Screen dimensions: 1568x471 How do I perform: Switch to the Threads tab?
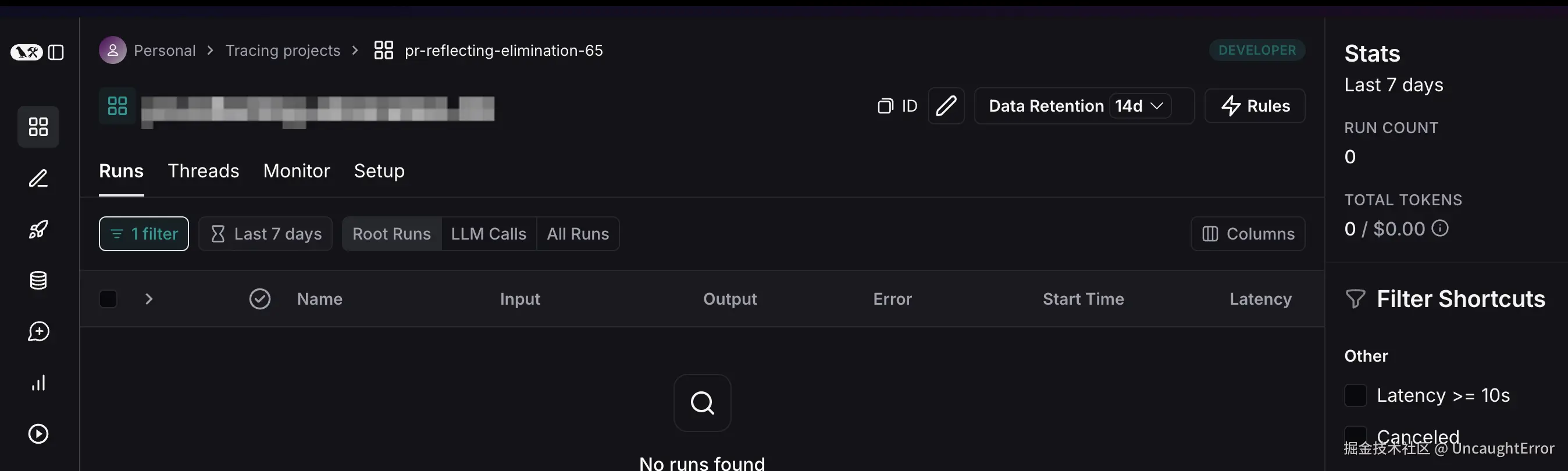204,171
